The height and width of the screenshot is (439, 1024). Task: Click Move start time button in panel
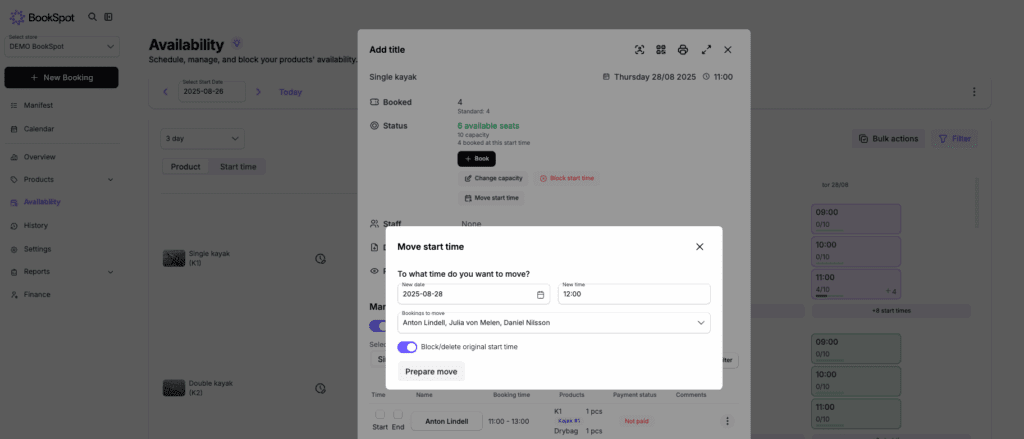click(x=491, y=198)
